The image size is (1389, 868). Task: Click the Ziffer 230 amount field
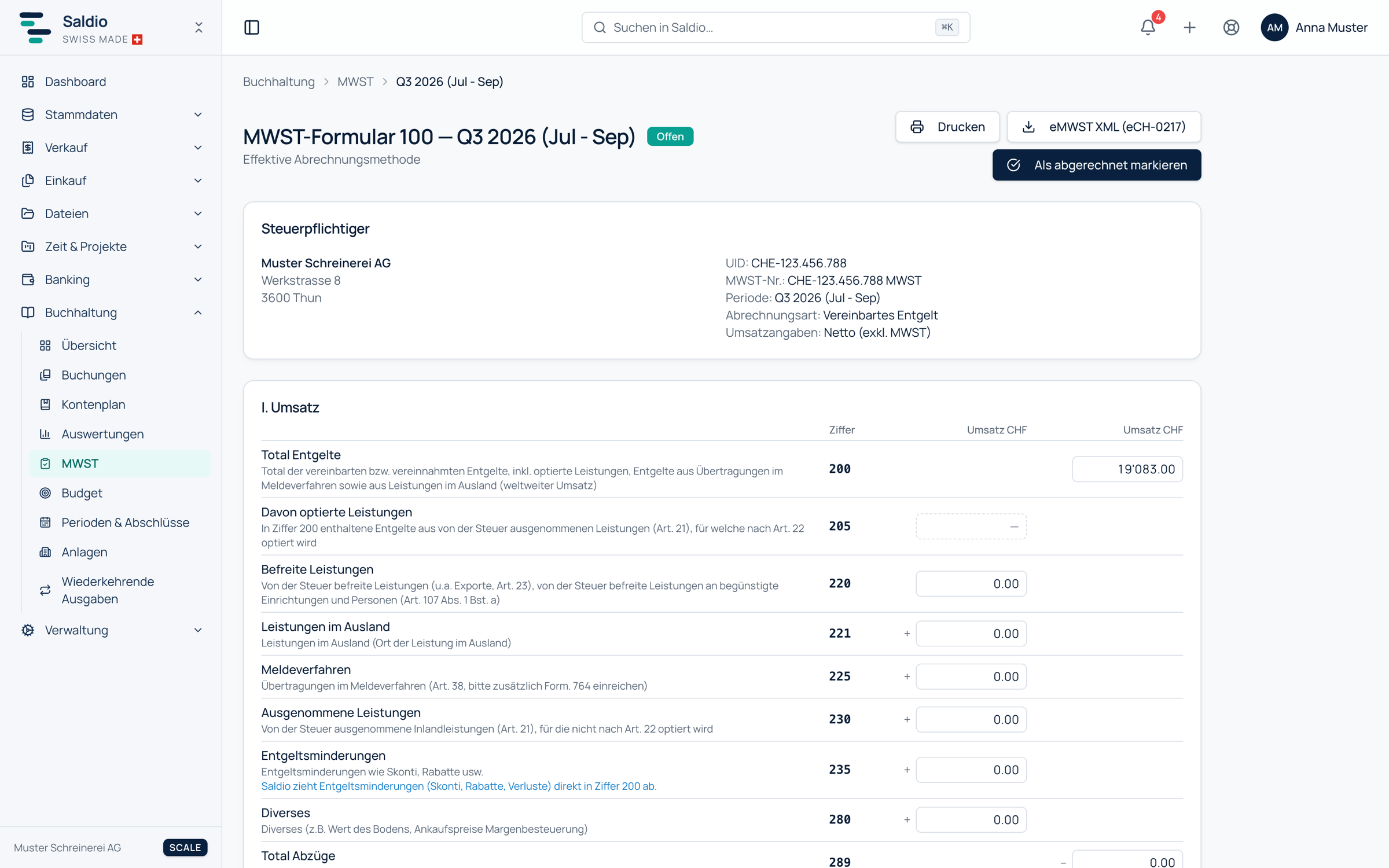[x=971, y=719]
